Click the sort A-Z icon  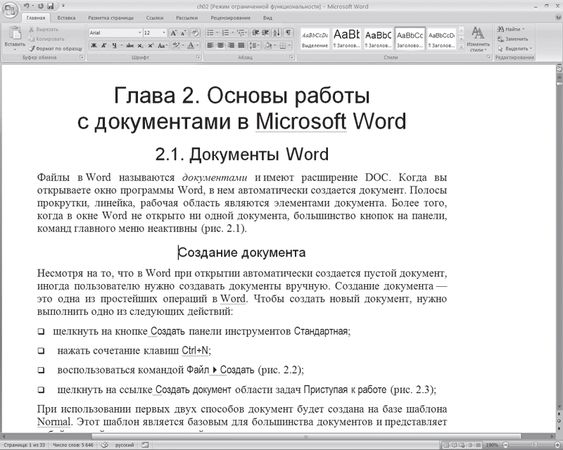[277, 33]
